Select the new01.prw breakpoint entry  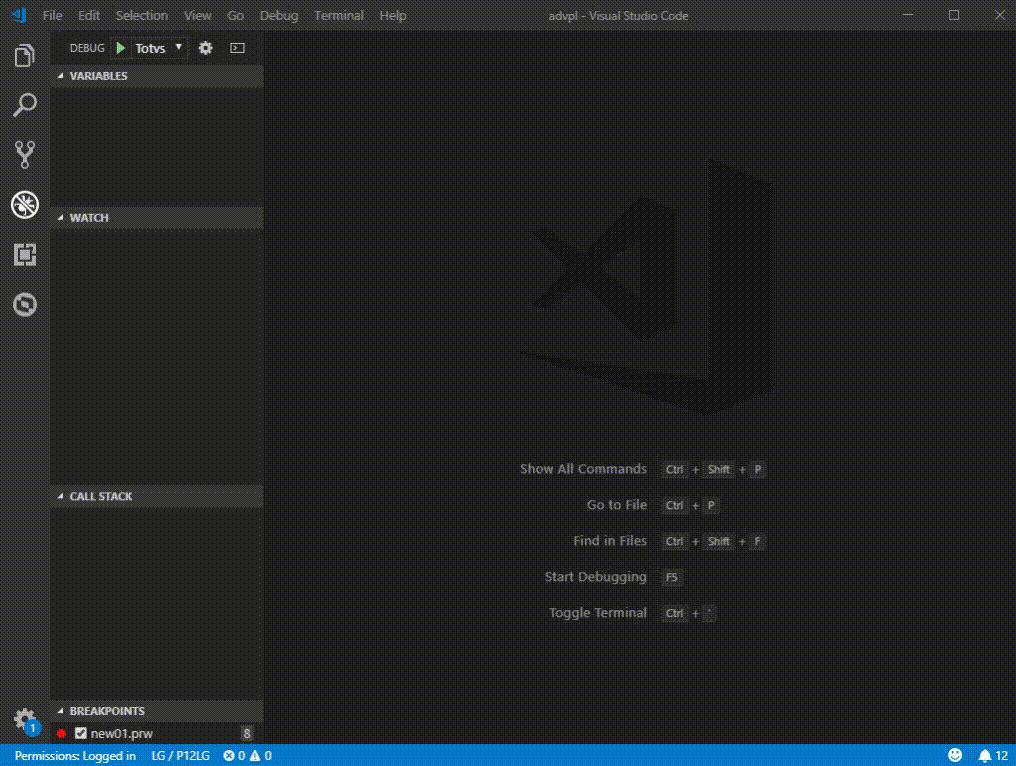157,733
